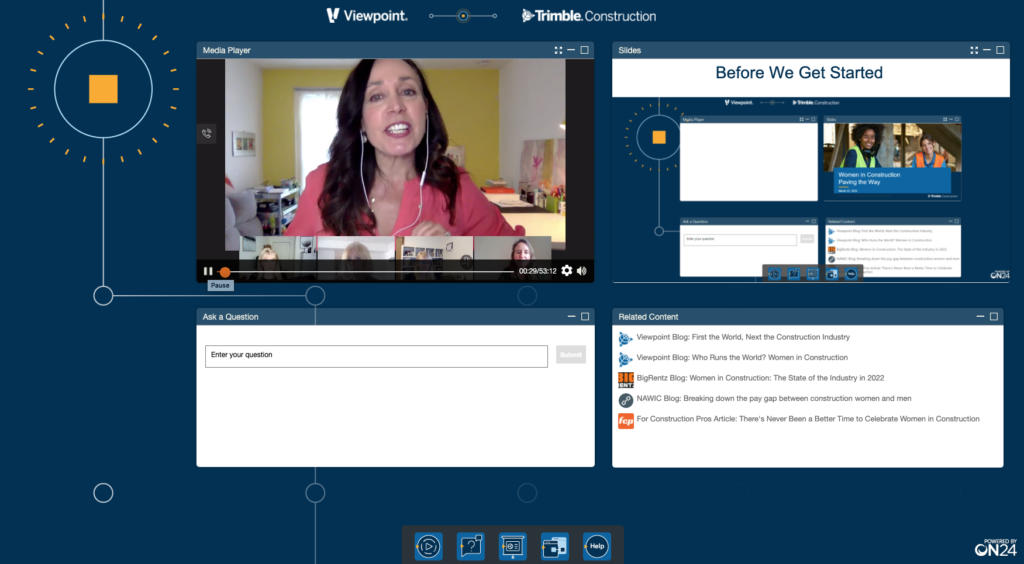Maximize the Media Player panel
Image resolution: width=1024 pixels, height=564 pixels.
click(x=584, y=50)
